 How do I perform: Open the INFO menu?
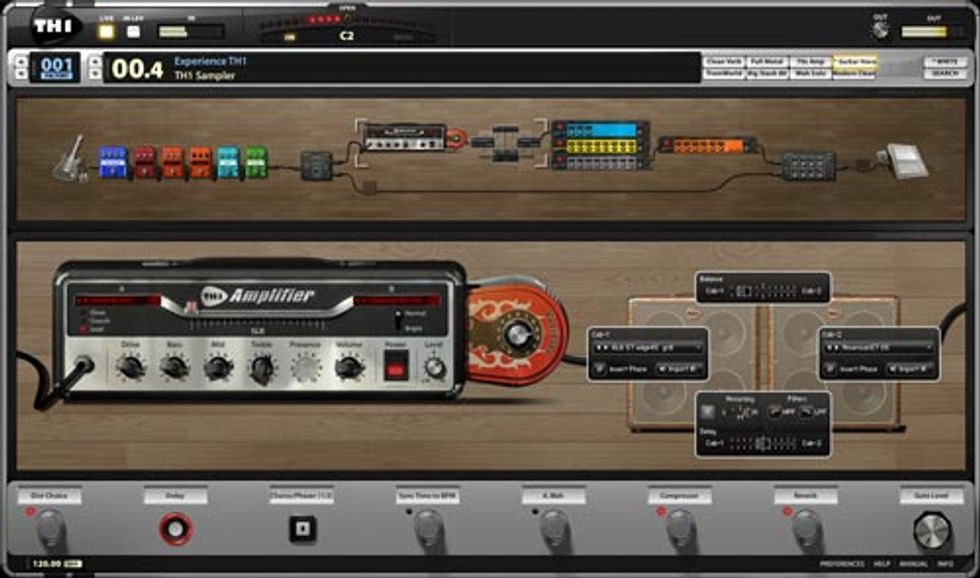[x=945, y=564]
